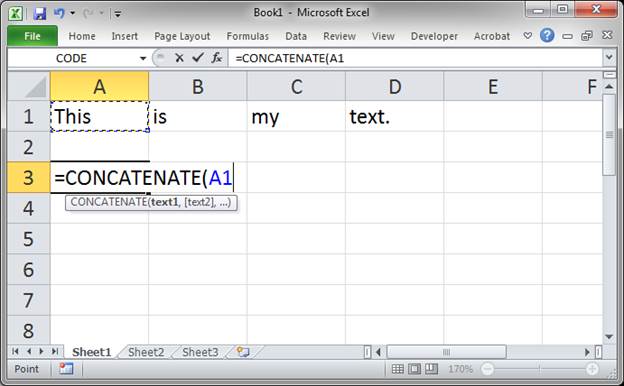The height and width of the screenshot is (386, 624).
Task: Switch to Page Break Preview button
Action: point(431,369)
